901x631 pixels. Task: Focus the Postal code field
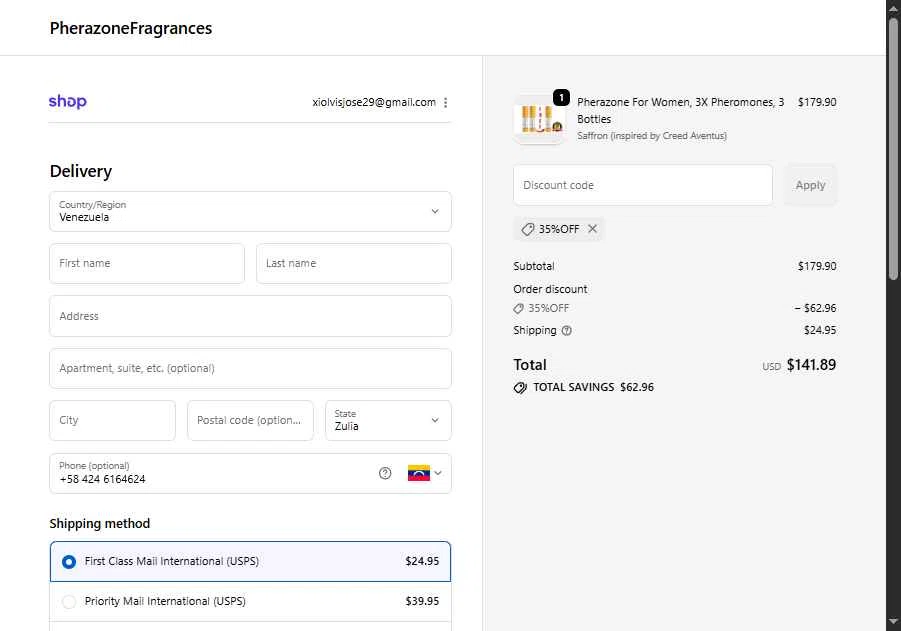(x=251, y=421)
